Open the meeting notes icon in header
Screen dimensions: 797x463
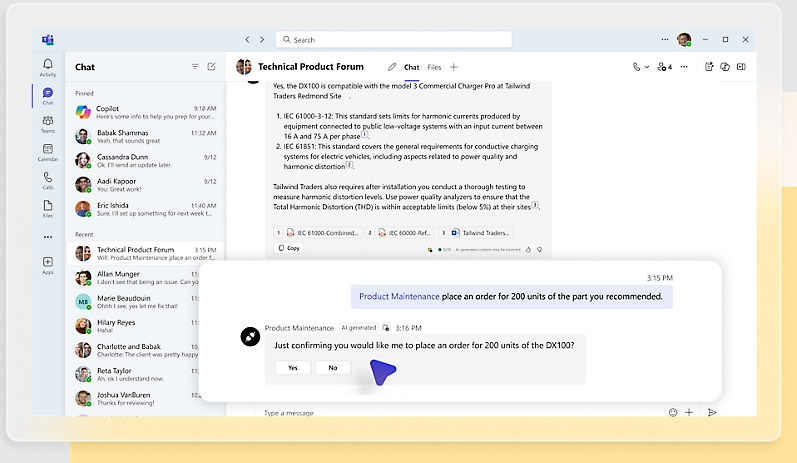[x=709, y=67]
